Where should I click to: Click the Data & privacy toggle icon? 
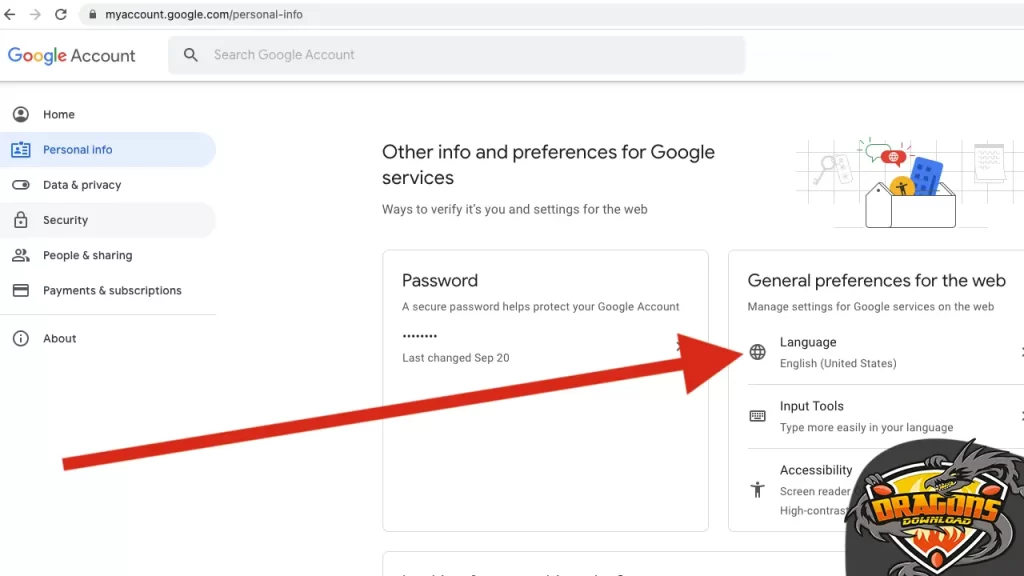point(20,185)
